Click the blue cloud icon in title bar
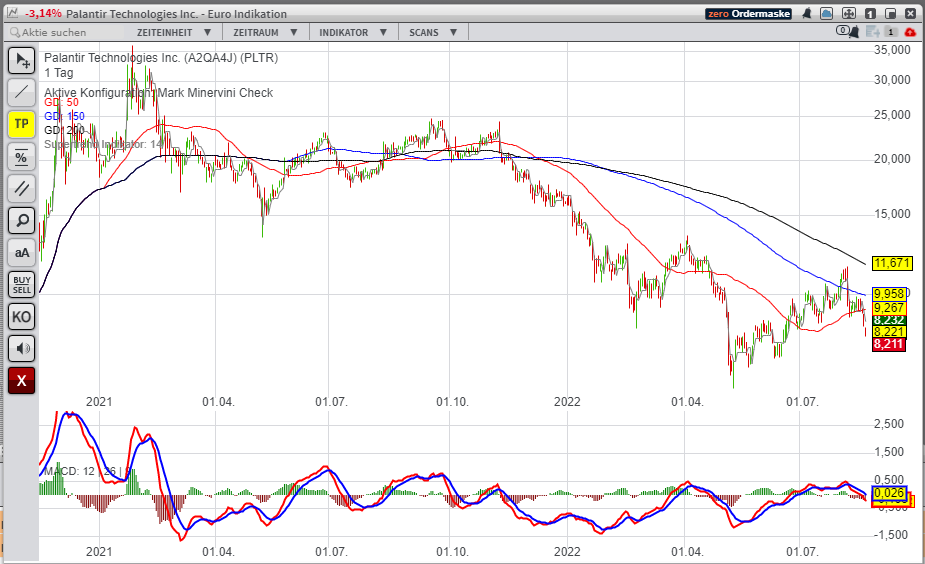The image size is (925, 564). [x=826, y=14]
